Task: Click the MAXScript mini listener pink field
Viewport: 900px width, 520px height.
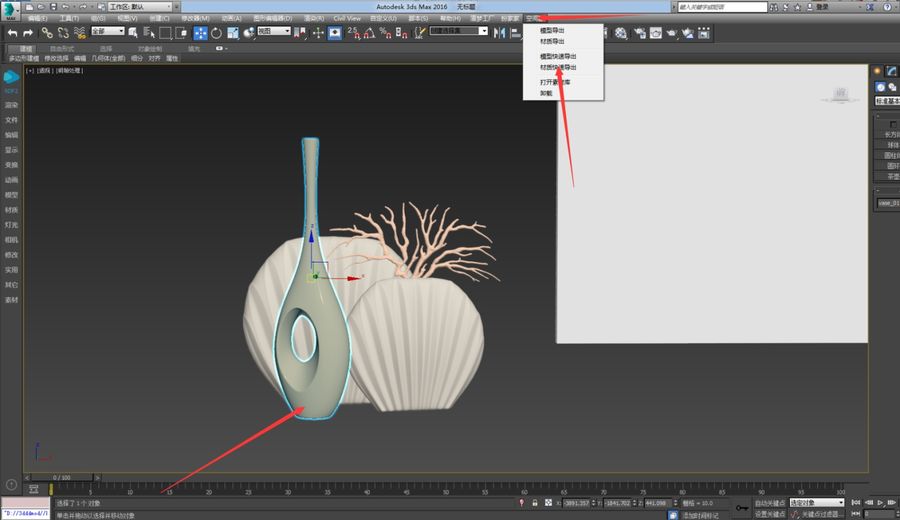Action: (x=25, y=503)
